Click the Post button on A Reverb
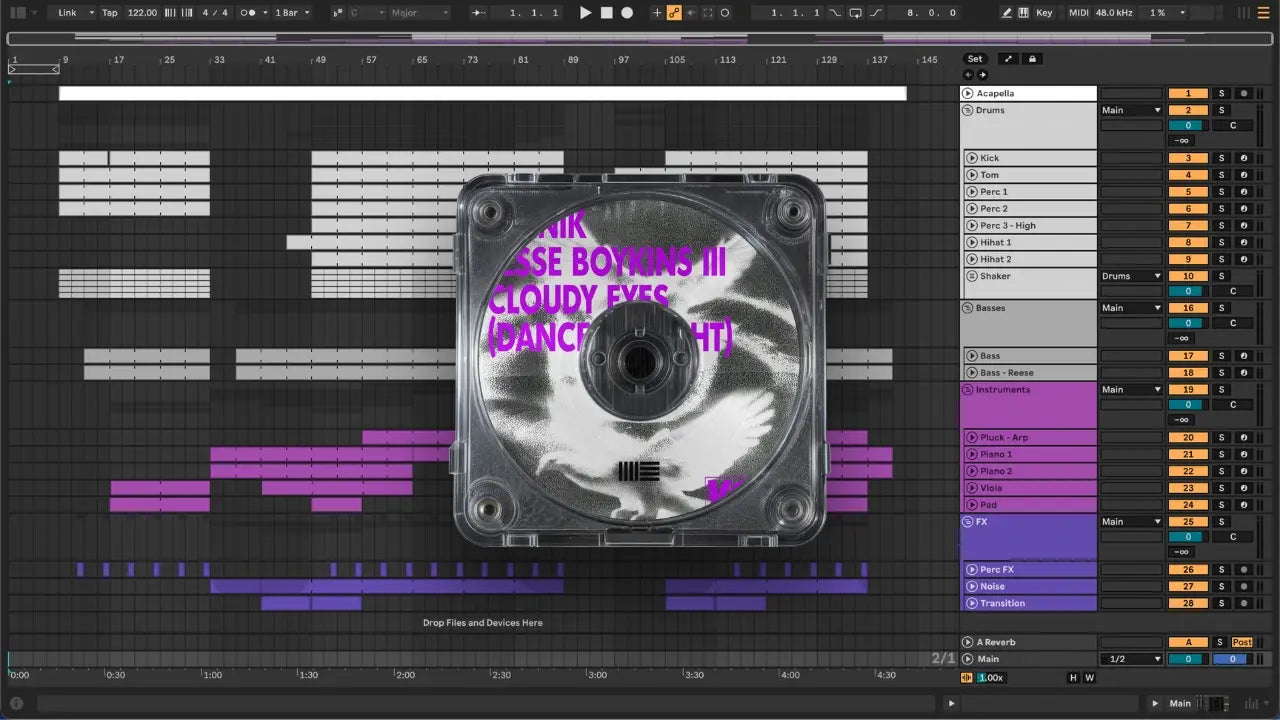 coord(1242,642)
